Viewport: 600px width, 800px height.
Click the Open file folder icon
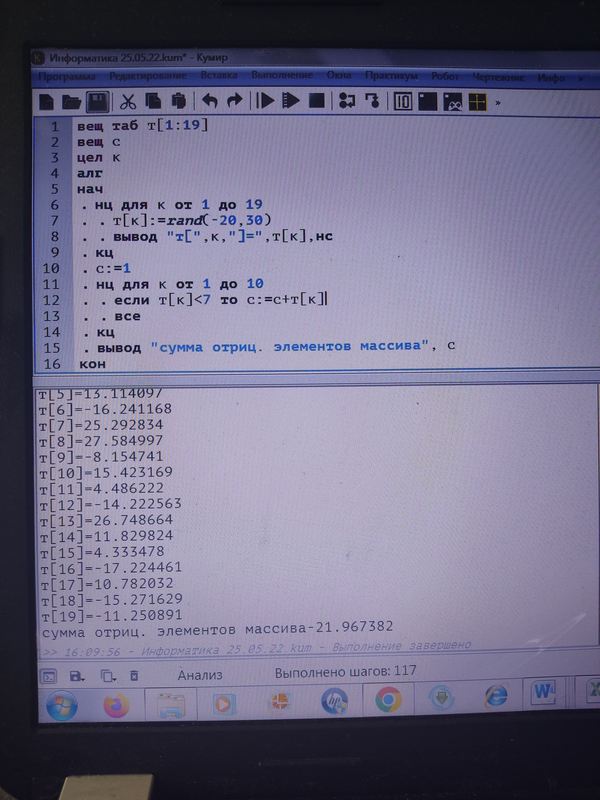click(71, 101)
